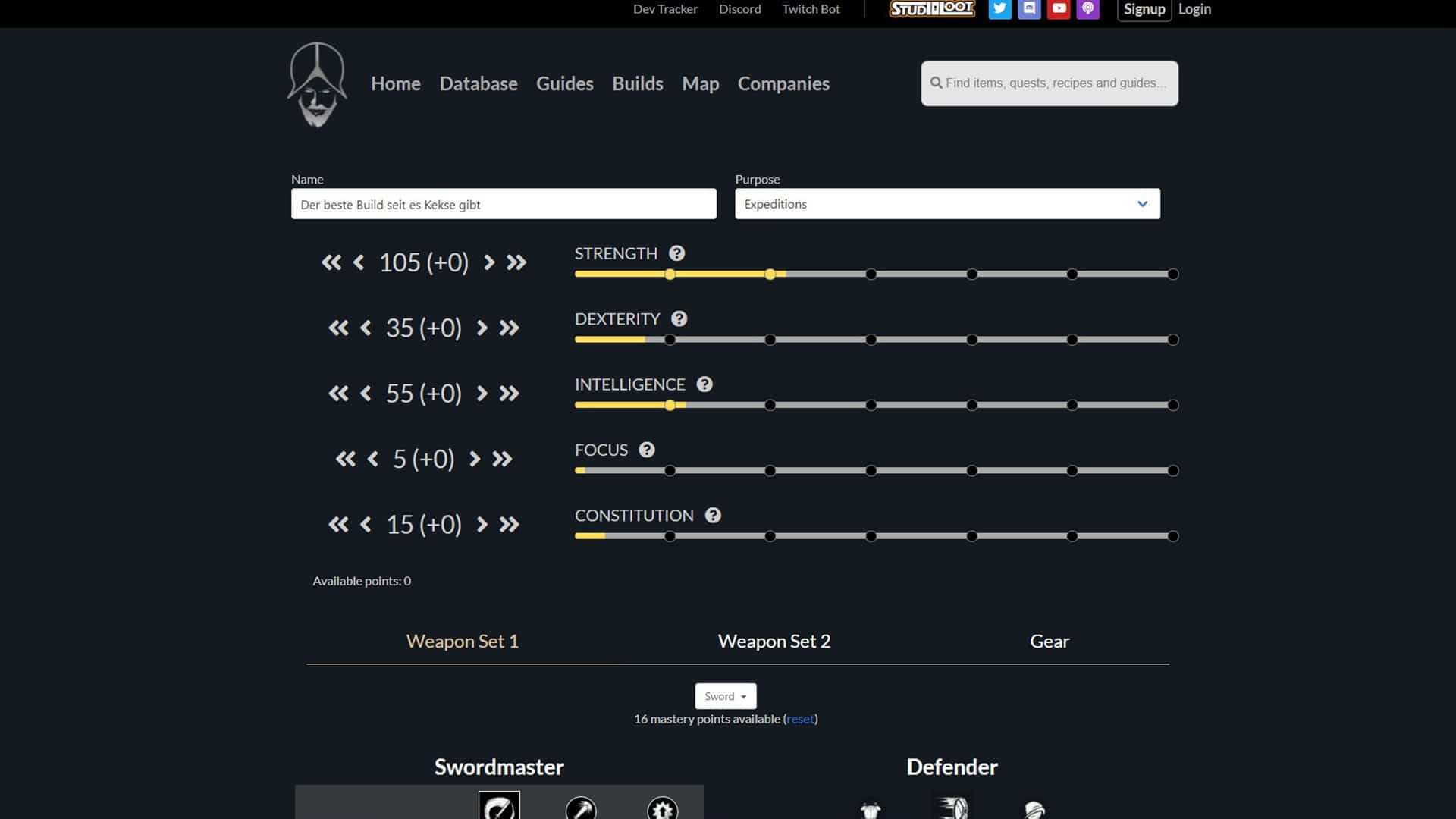Image resolution: width=1456 pixels, height=819 pixels.
Task: Go to Home in navigation
Action: point(396,83)
